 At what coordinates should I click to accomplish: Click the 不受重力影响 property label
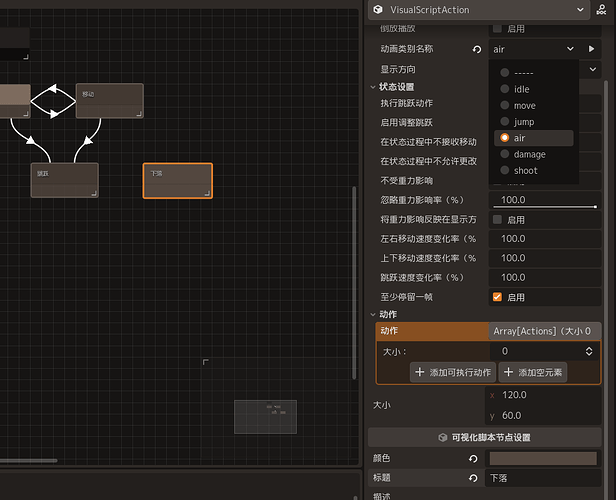point(407,181)
